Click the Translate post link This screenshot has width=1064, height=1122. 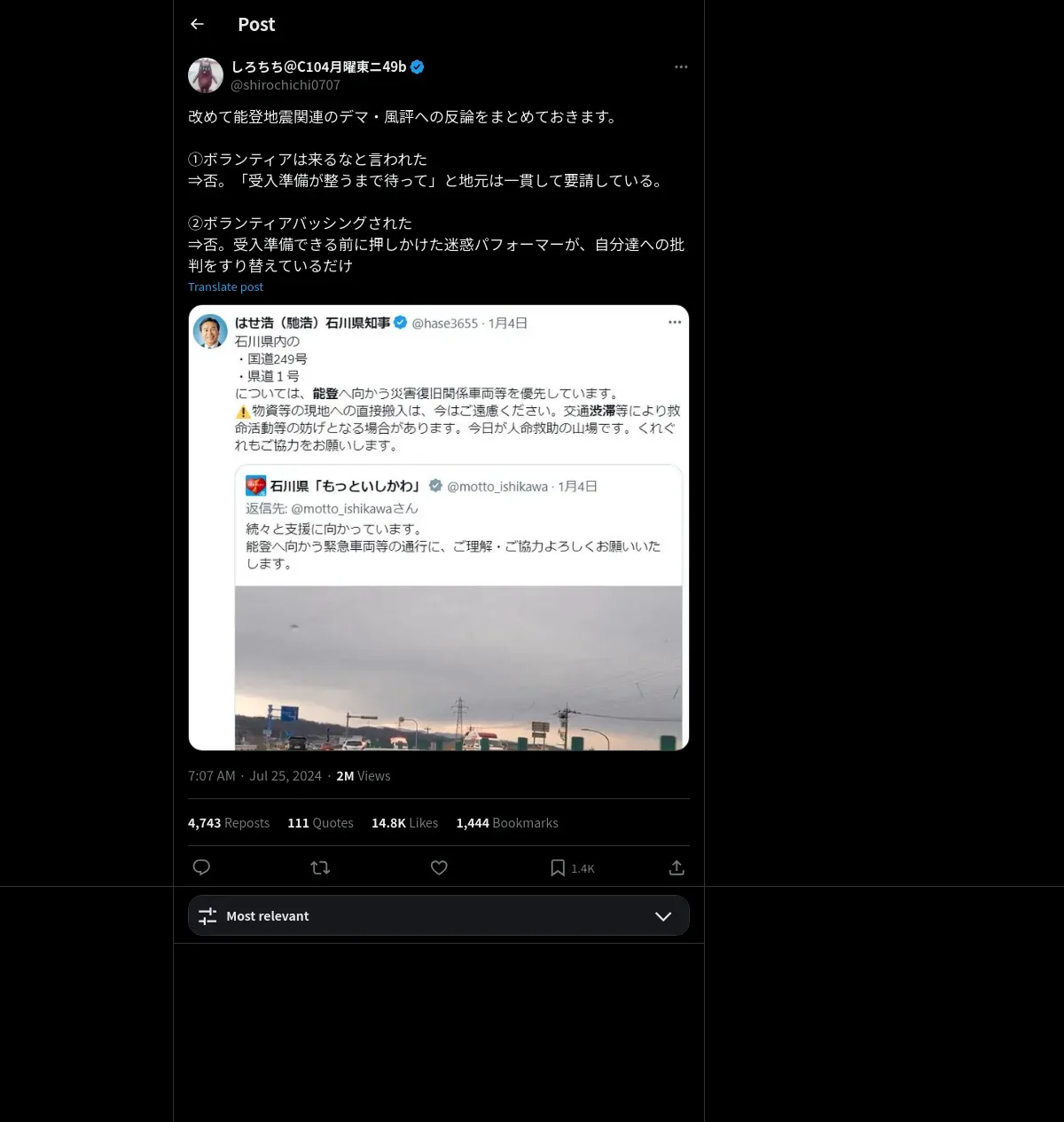point(225,286)
